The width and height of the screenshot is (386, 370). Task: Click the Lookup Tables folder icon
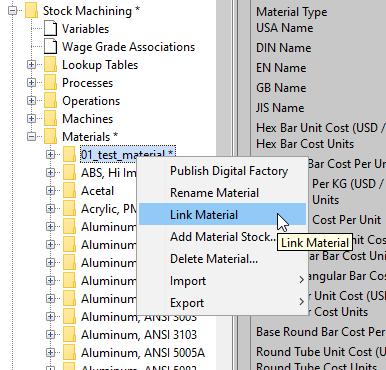coord(50,65)
